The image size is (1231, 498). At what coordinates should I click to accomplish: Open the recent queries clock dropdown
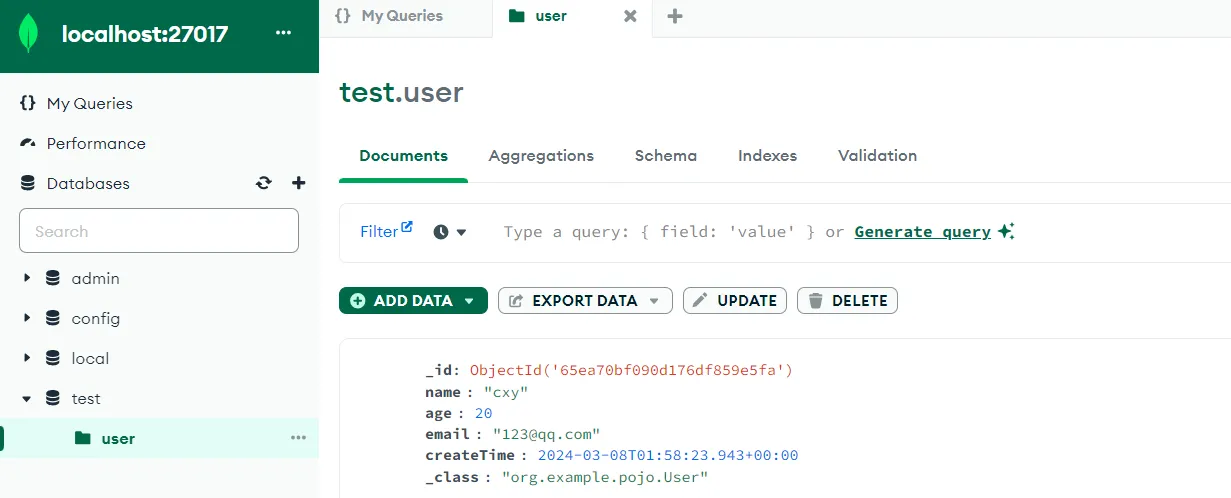click(x=450, y=232)
